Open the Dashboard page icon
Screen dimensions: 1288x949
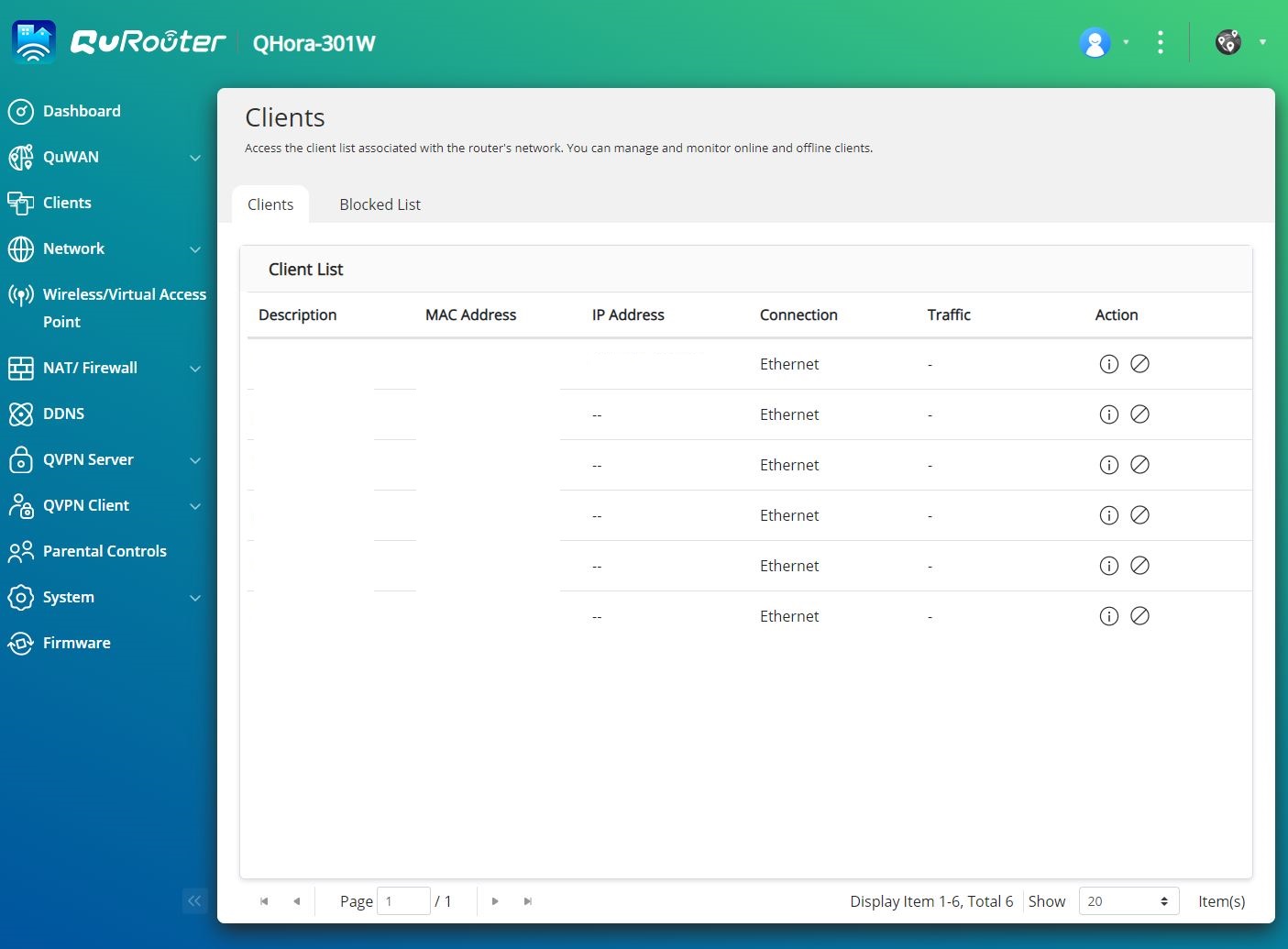pyautogui.click(x=20, y=112)
